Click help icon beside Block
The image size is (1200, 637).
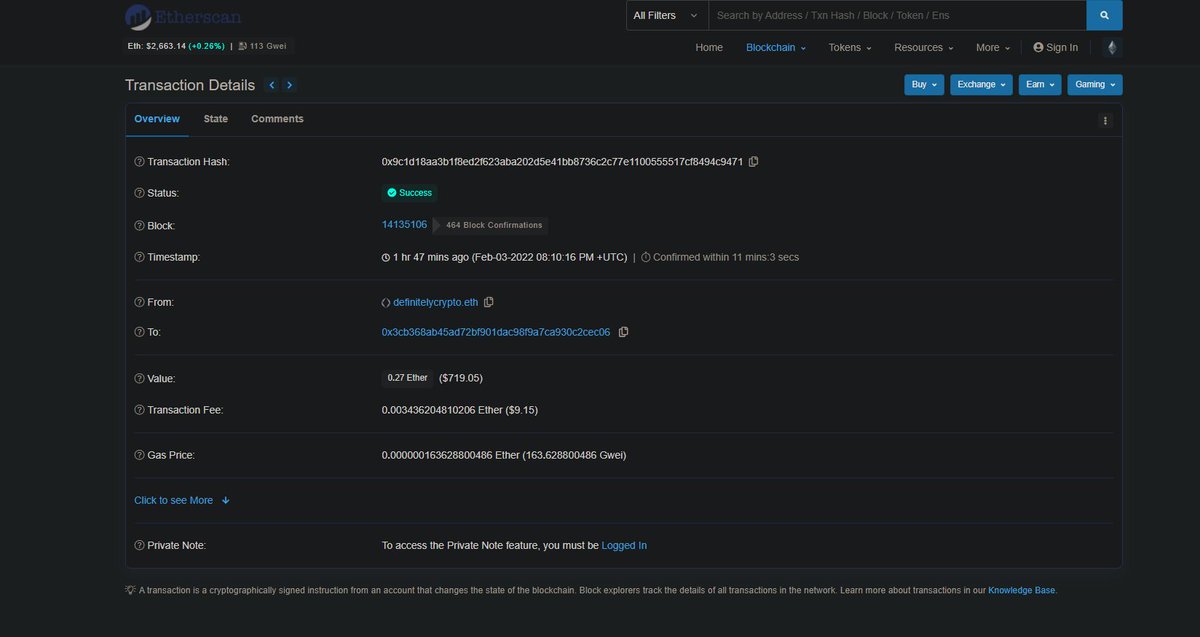[139, 226]
